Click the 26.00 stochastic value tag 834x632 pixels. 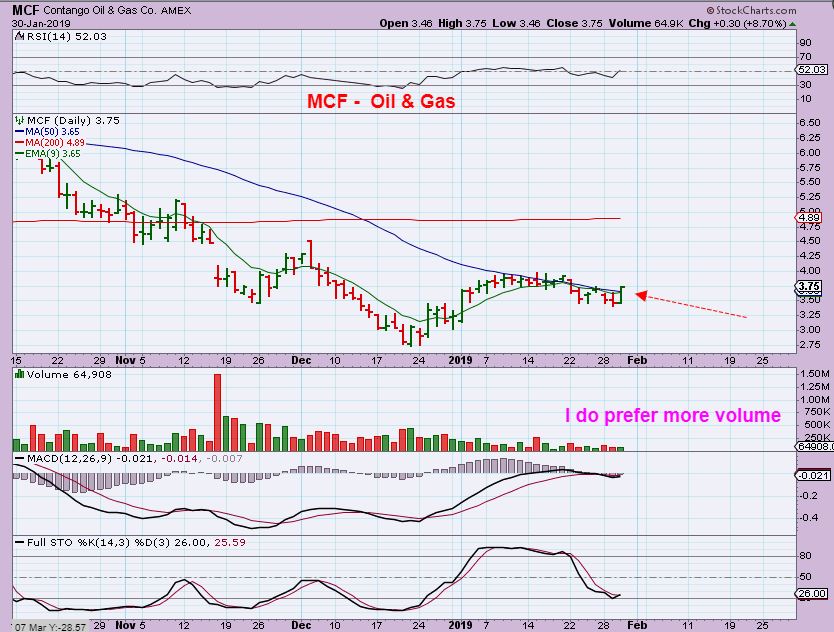coord(812,594)
